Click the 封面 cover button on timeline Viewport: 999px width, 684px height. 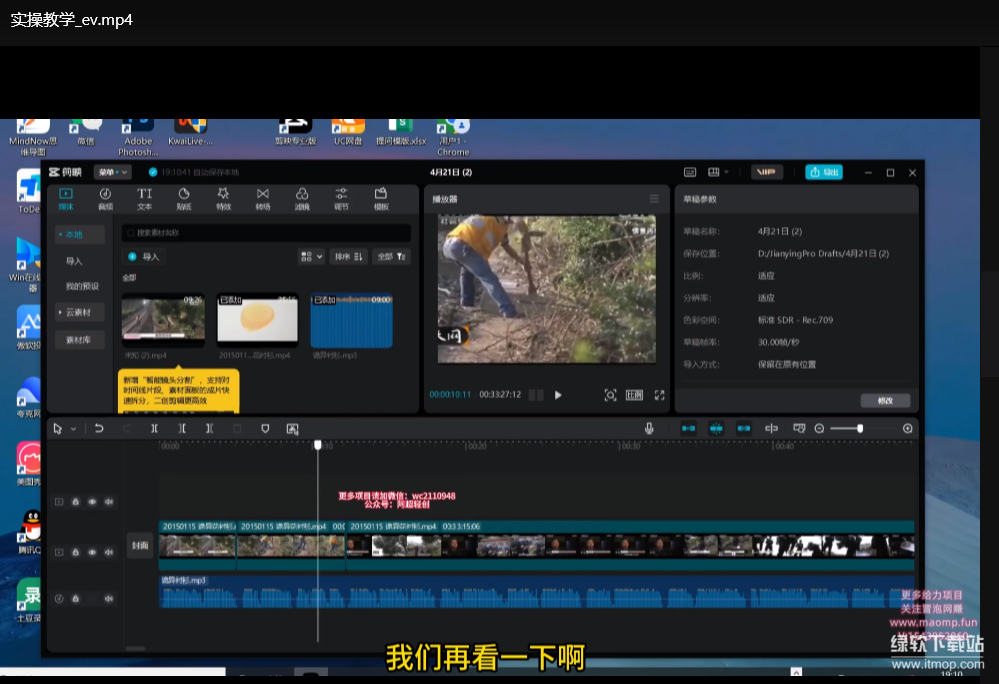(x=140, y=546)
